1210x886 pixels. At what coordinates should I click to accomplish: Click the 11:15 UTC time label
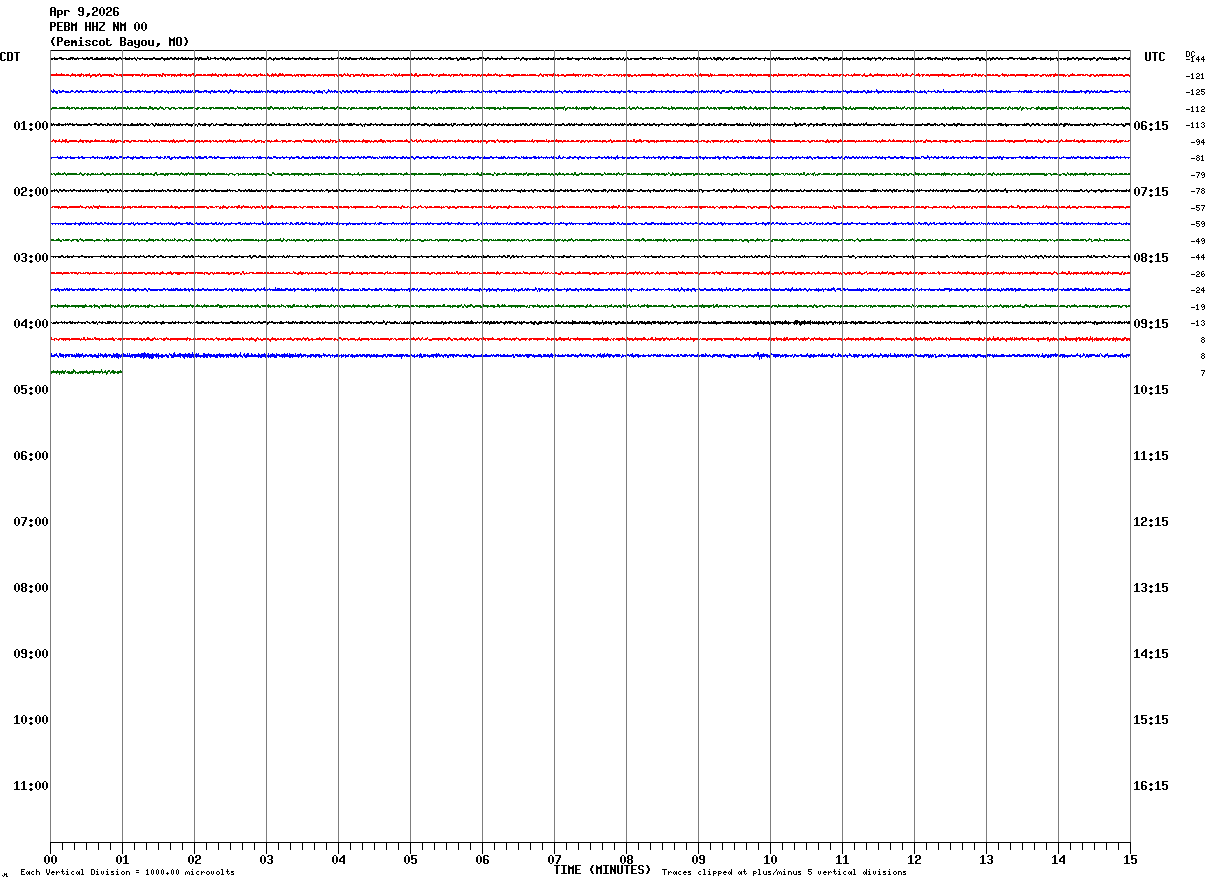coord(1151,456)
